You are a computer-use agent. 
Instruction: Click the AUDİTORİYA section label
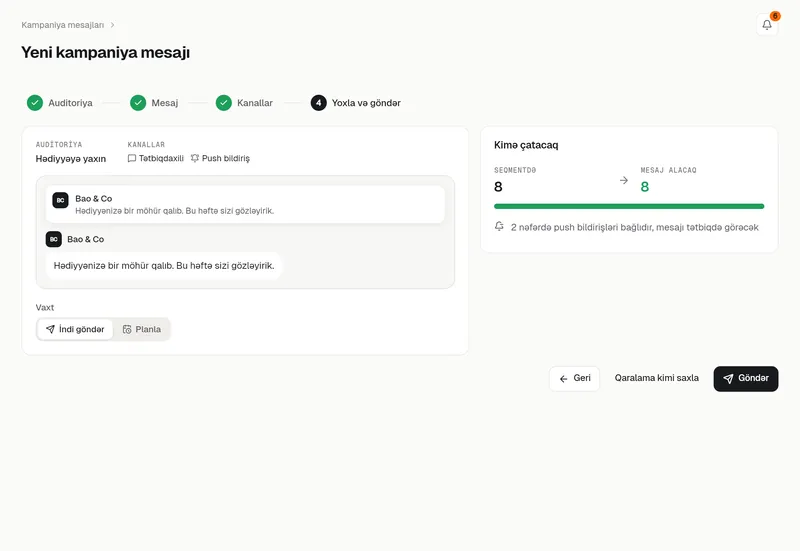[59, 144]
